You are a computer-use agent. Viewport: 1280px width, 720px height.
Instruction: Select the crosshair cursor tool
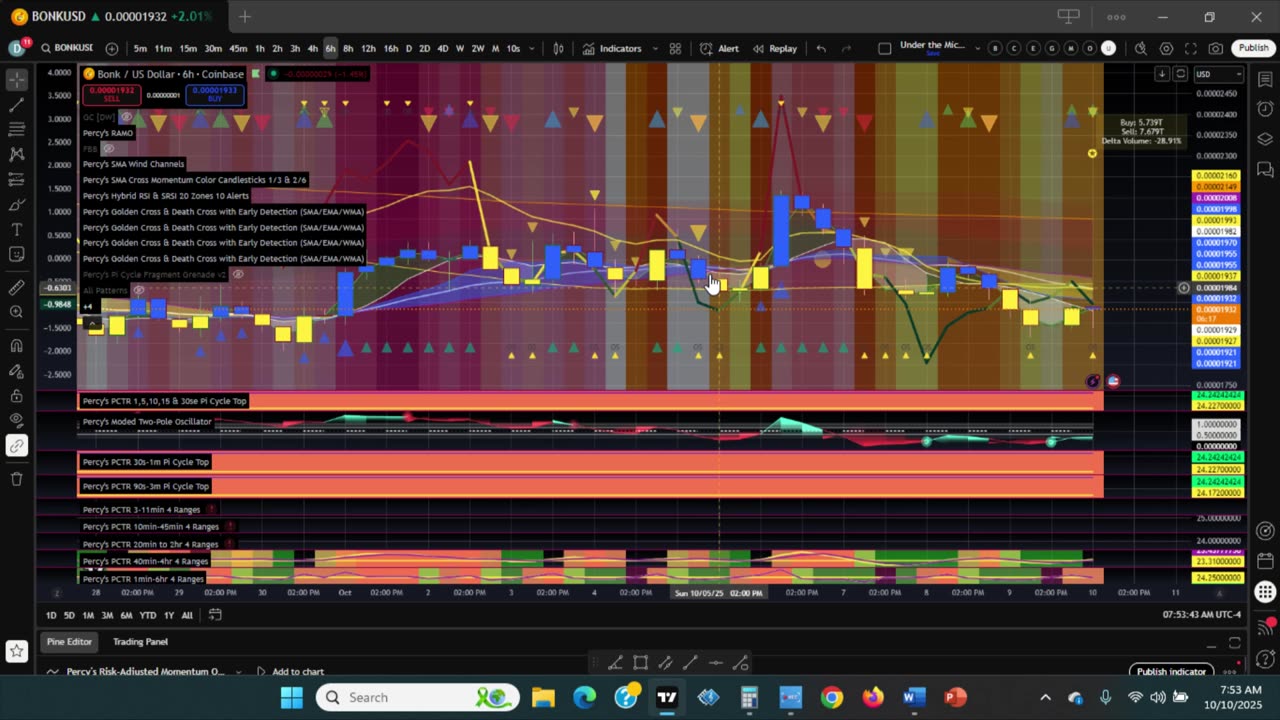(16, 79)
